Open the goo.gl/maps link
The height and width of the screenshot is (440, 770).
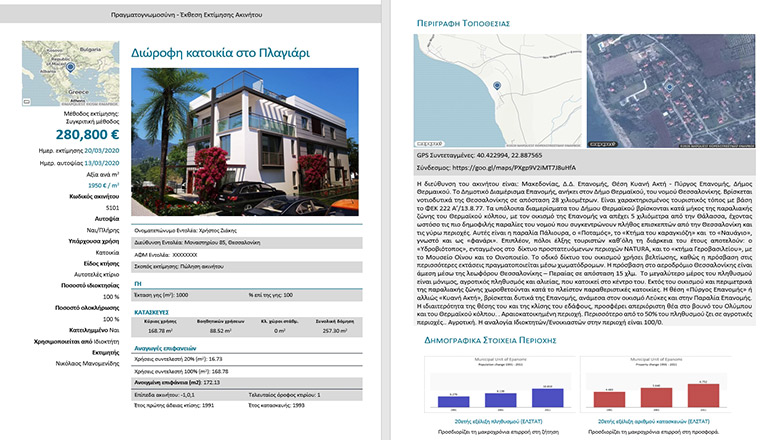pyautogui.click(x=514, y=168)
